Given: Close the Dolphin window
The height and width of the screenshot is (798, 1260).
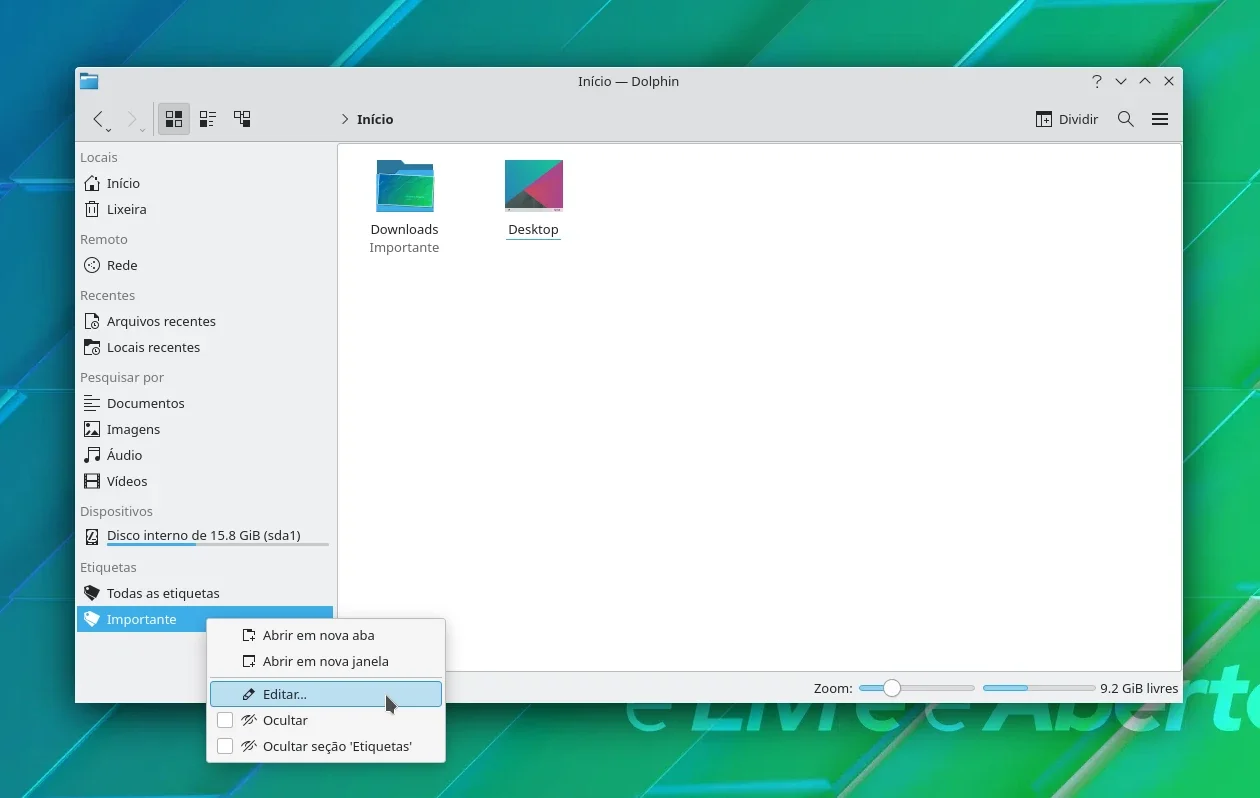Looking at the screenshot, I should coord(1169,81).
